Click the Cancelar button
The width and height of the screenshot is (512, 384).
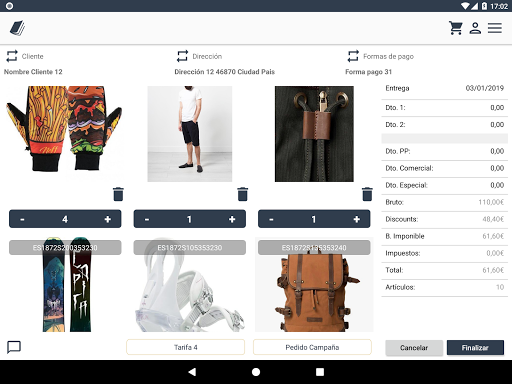414,348
